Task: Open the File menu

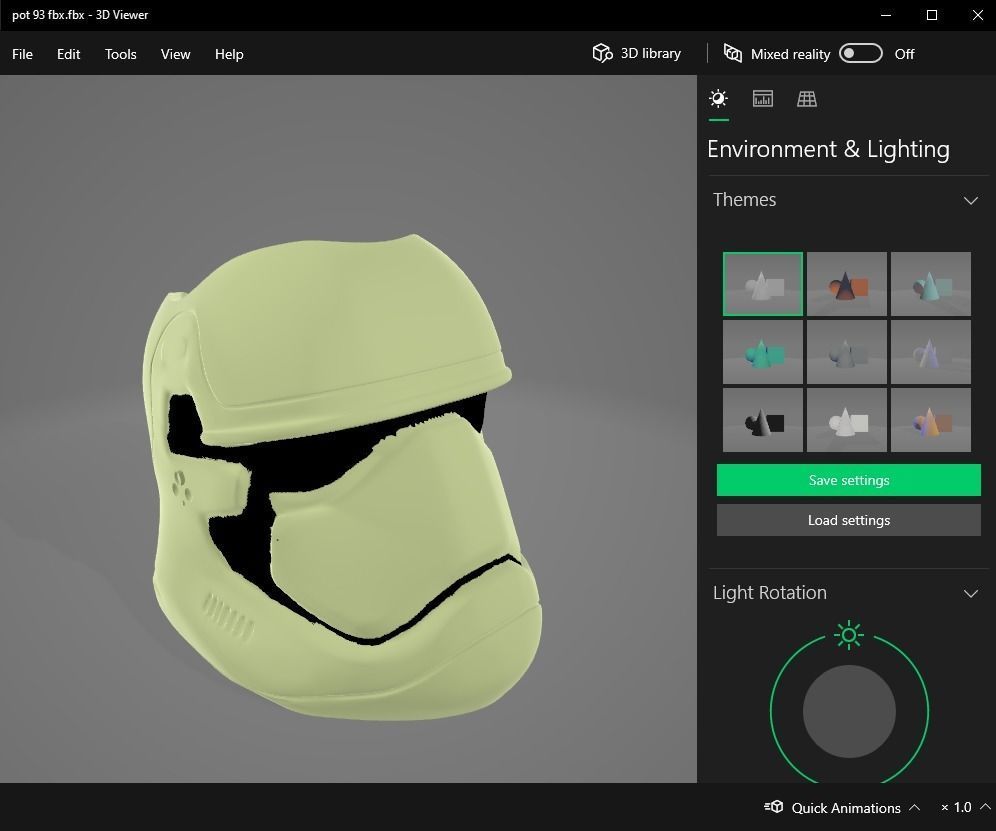Action: 22,54
